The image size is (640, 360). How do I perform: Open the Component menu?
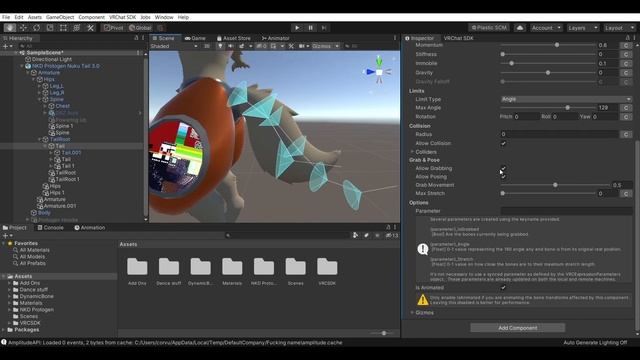tap(91, 17)
